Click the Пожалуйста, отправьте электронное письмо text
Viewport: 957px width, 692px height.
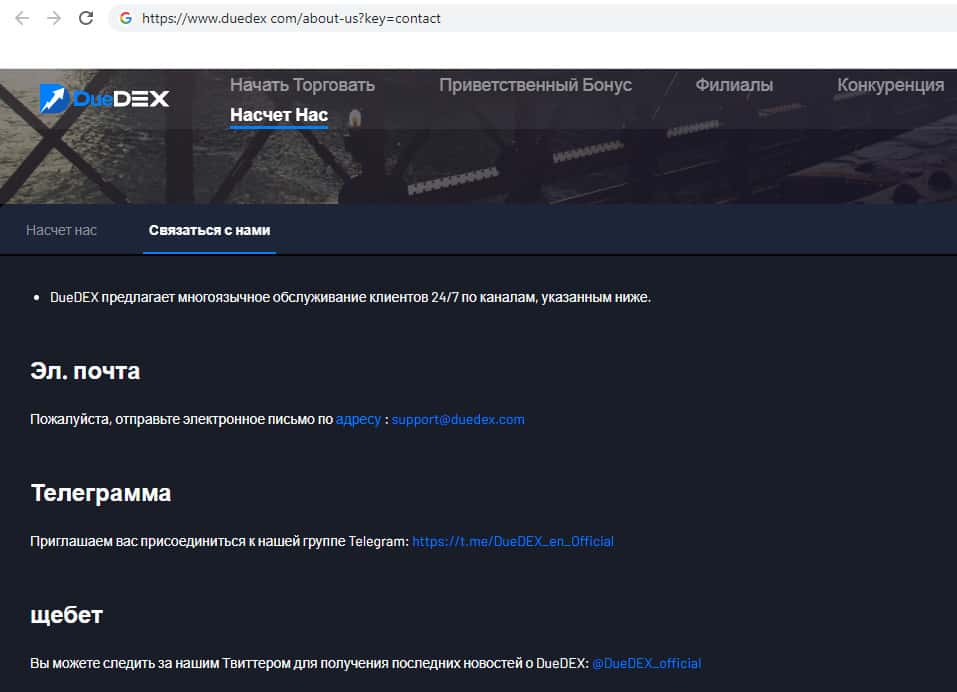tap(181, 419)
